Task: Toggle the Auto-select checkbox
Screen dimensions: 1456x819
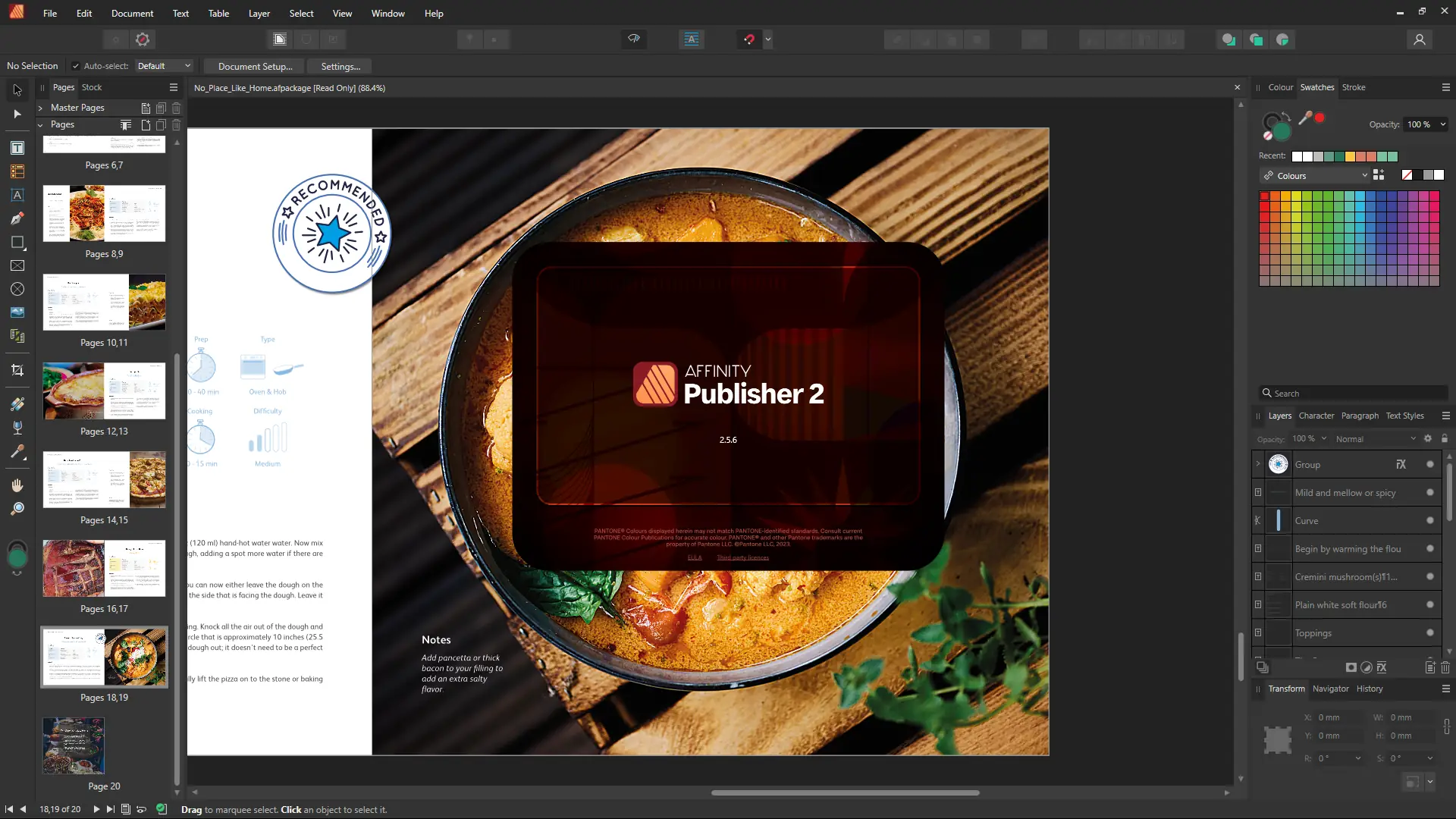Action: pos(75,66)
